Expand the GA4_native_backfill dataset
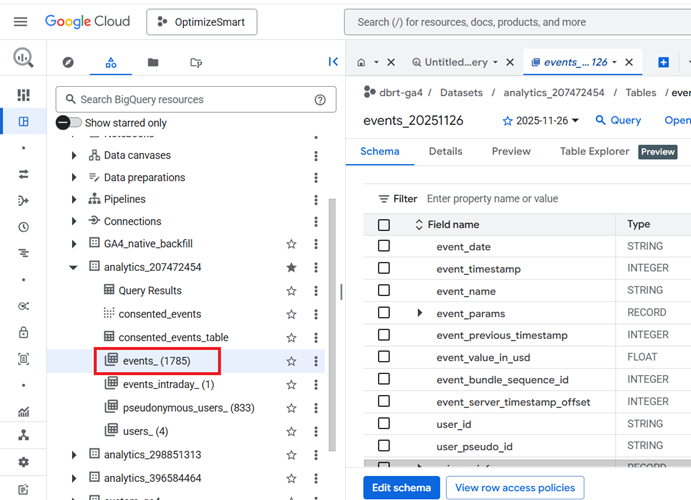The width and height of the screenshot is (691, 500). (x=74, y=244)
